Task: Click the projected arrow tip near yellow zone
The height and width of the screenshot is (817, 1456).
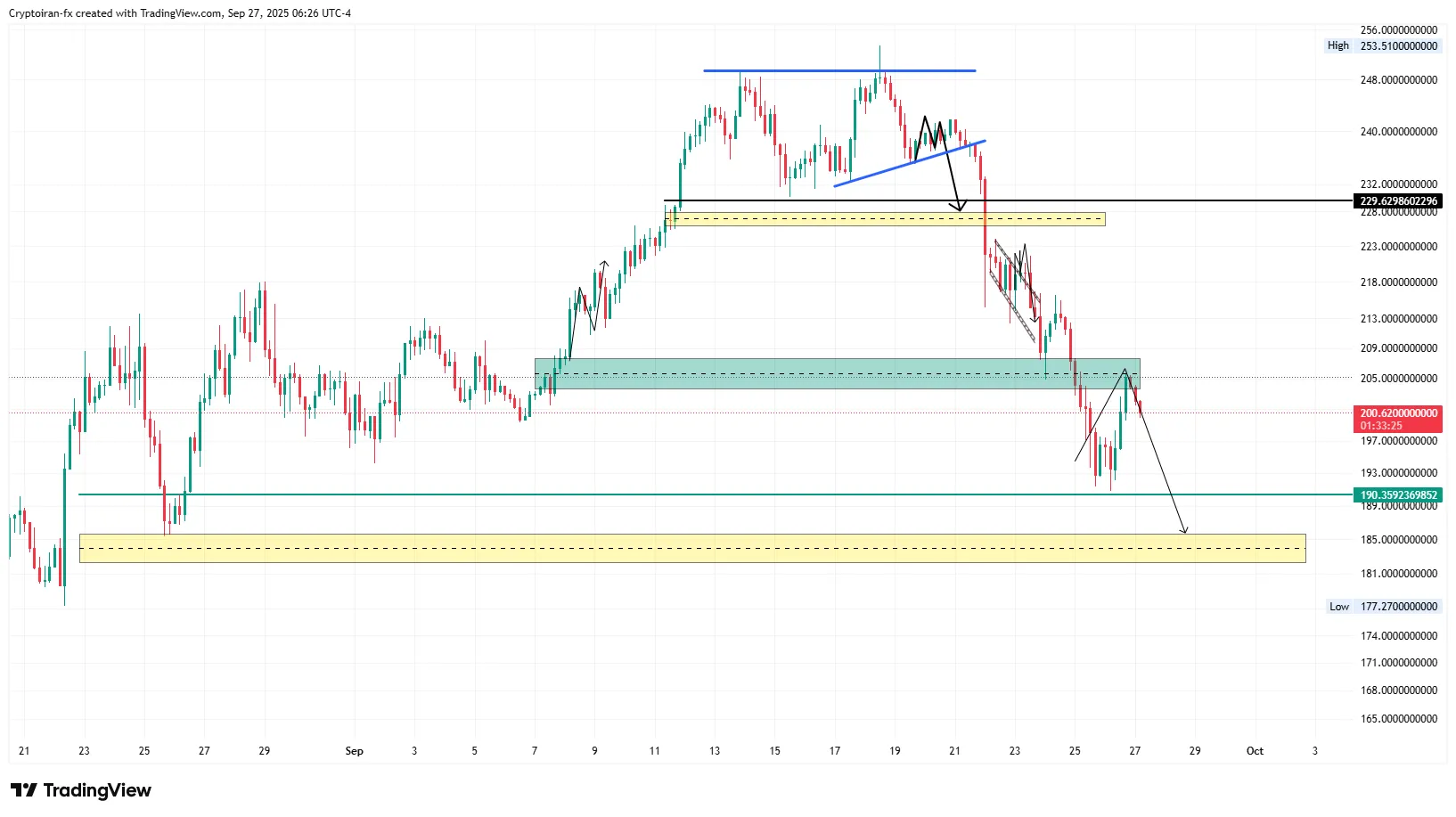Action: click(1184, 531)
